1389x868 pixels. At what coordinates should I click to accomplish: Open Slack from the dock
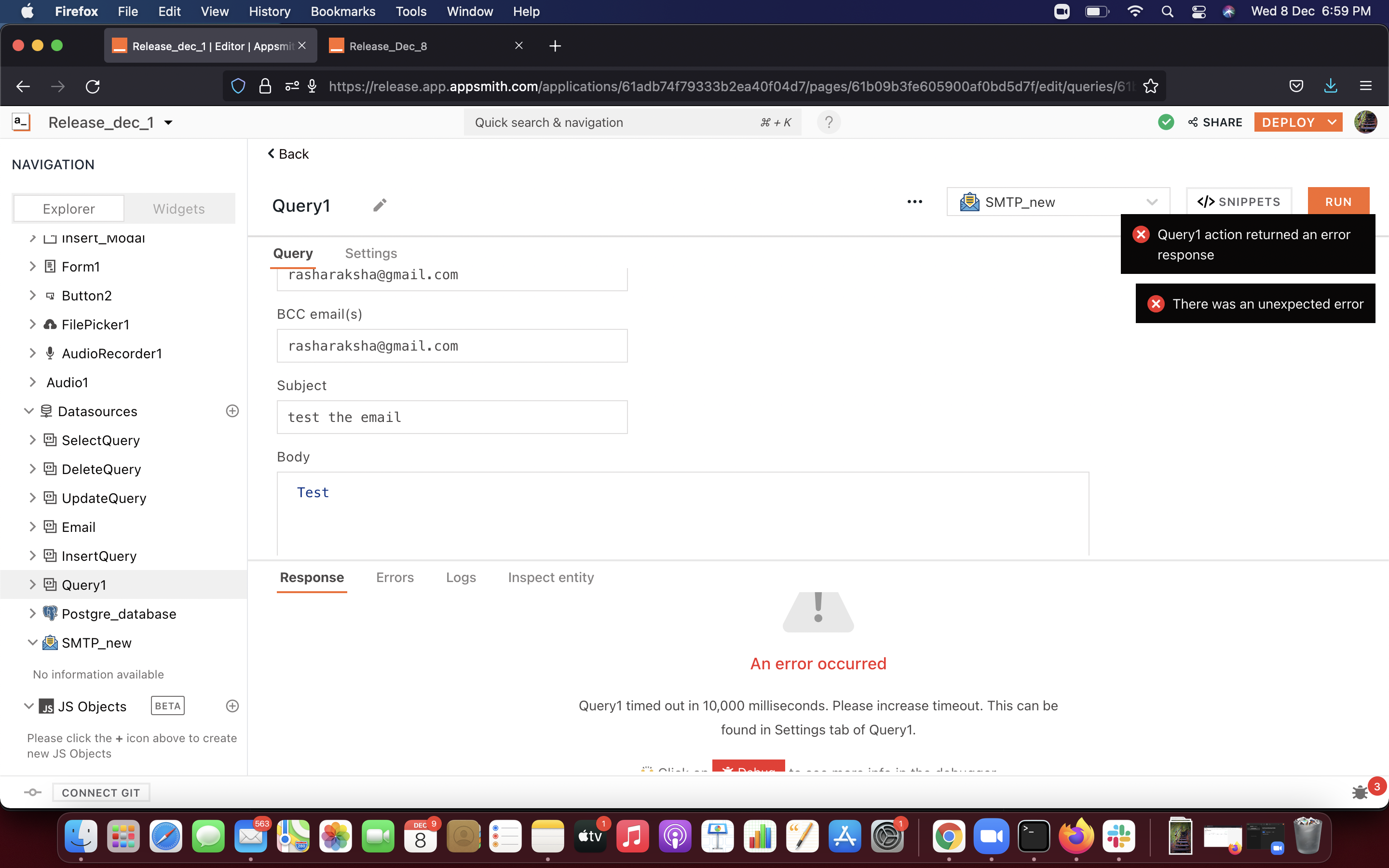click(x=1118, y=837)
